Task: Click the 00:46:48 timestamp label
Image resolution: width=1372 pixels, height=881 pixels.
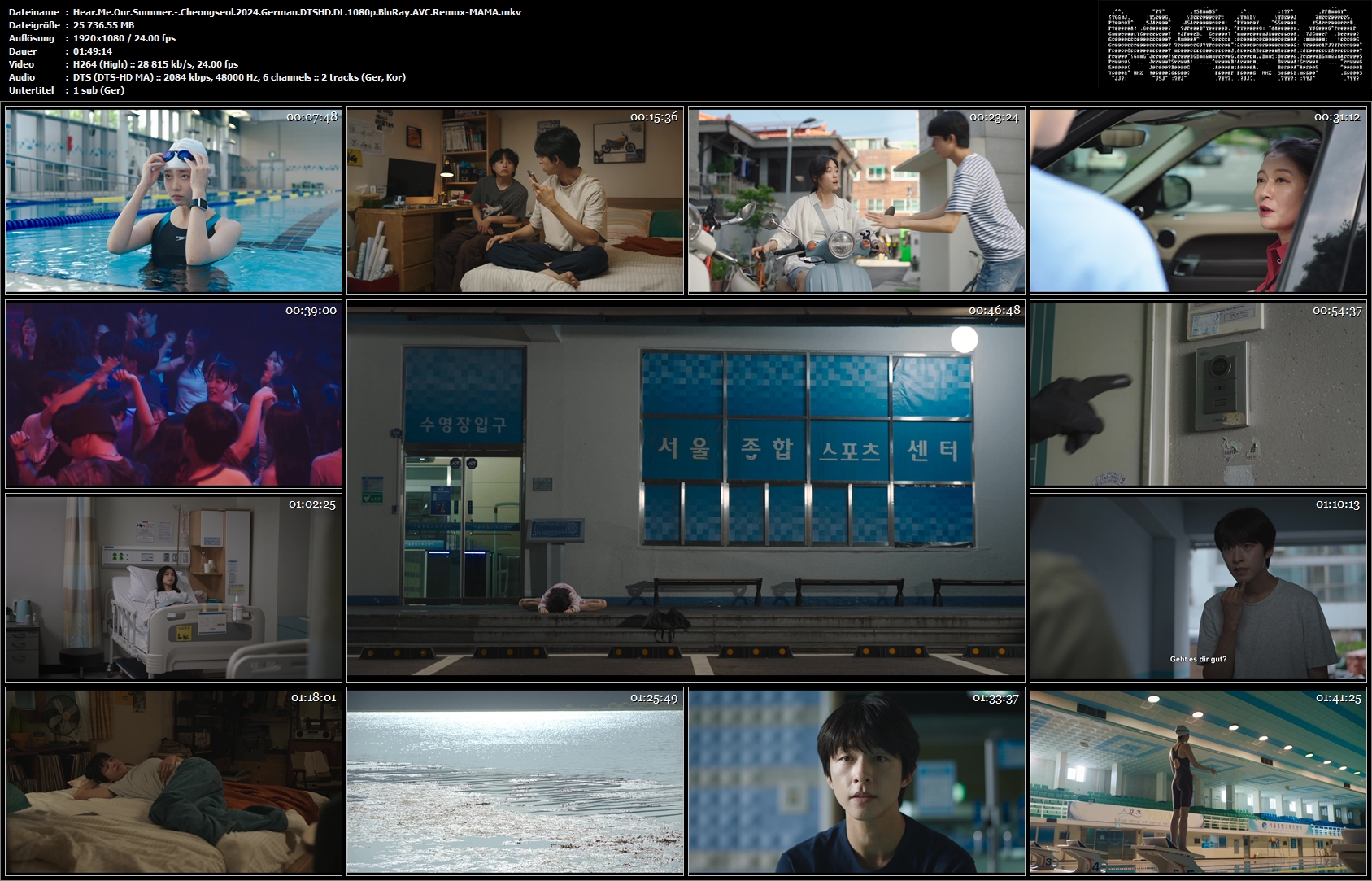Action: 994,311
